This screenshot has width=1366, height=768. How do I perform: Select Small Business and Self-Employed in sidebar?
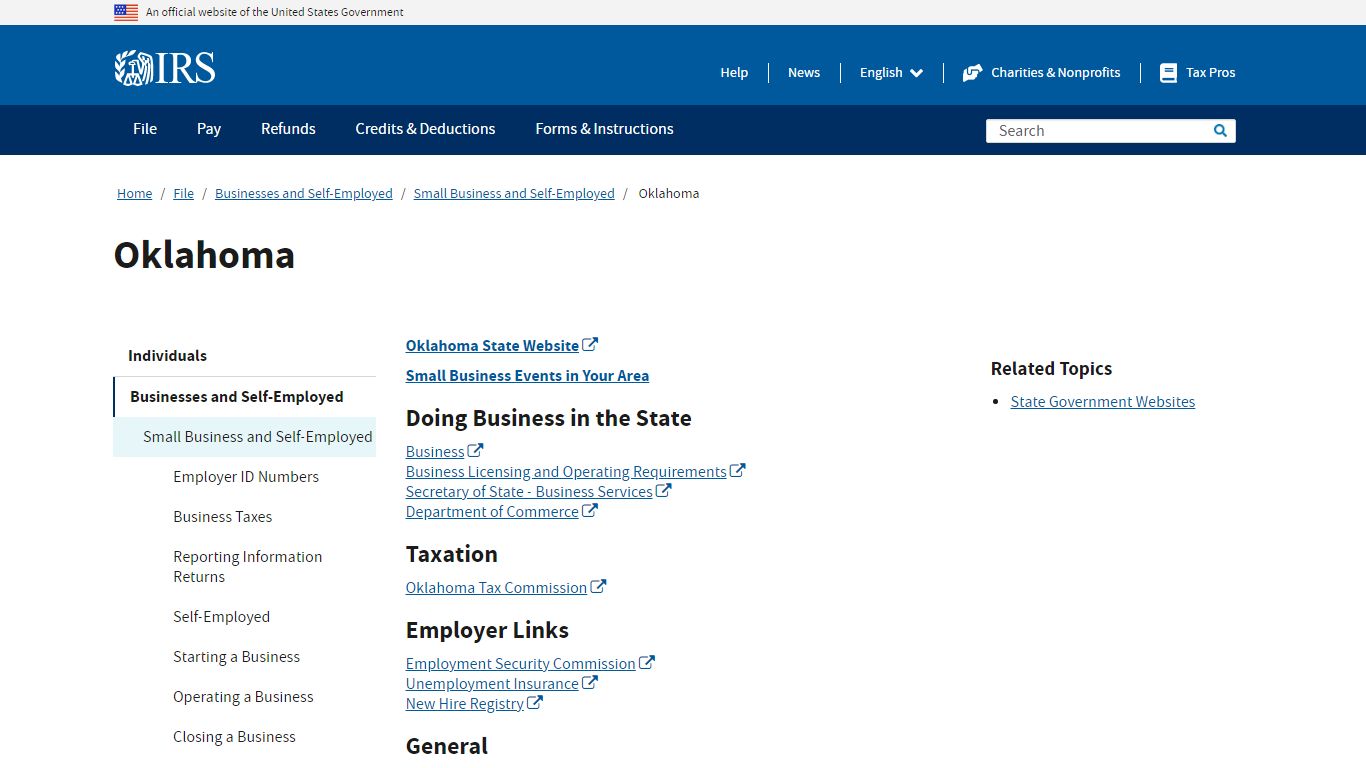(257, 437)
